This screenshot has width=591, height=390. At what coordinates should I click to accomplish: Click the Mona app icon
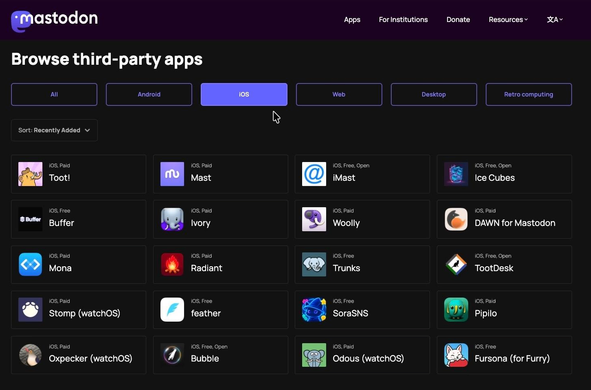pos(30,265)
